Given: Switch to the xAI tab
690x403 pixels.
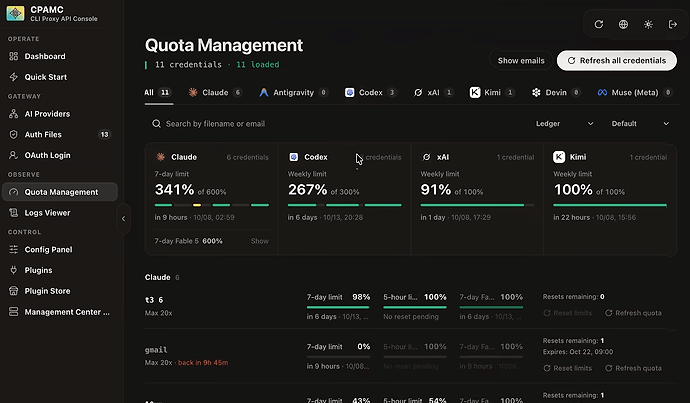Looking at the screenshot, I should tap(433, 92).
